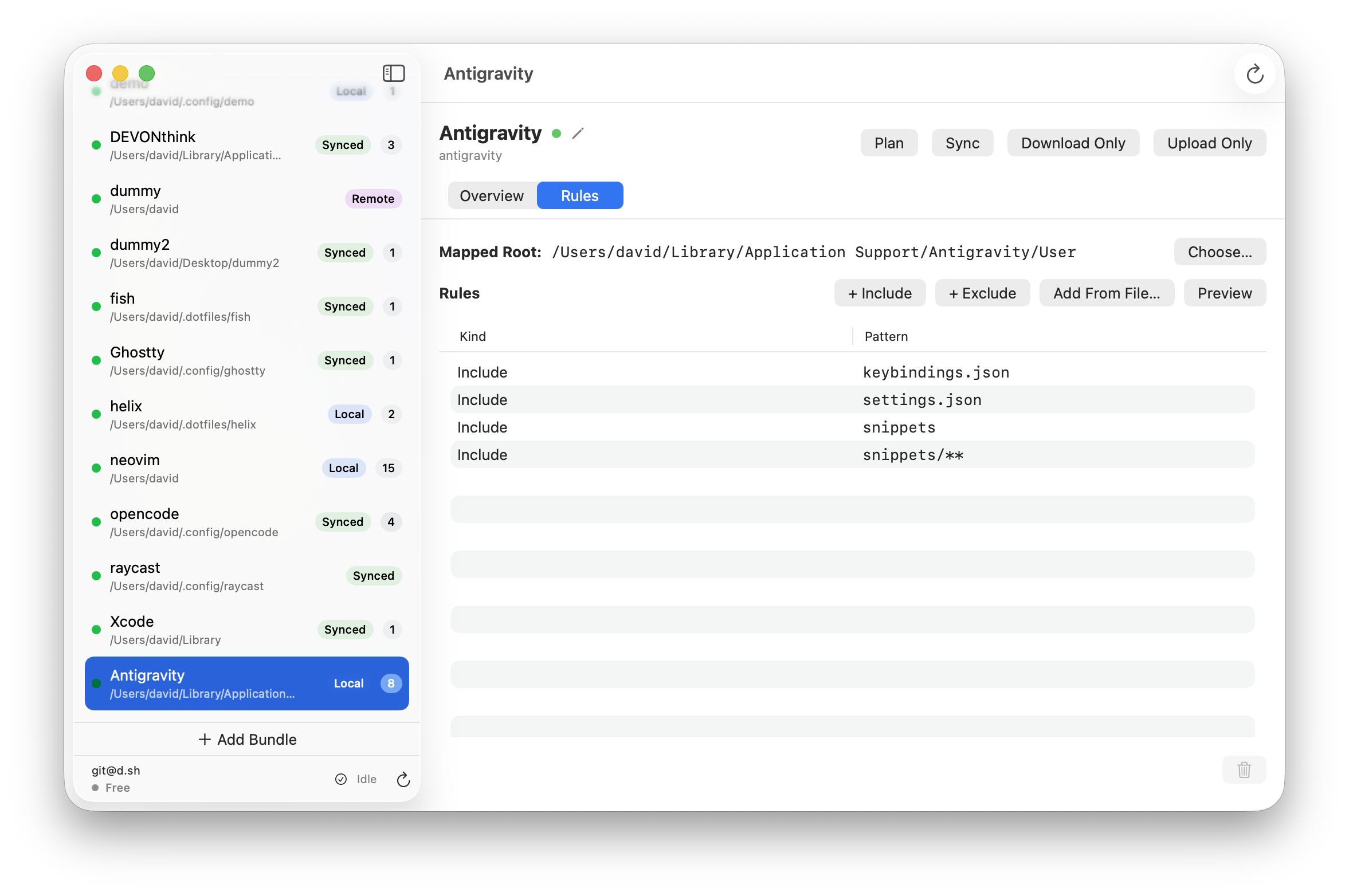Click the pencil edit icon beside Antigravity

(578, 133)
